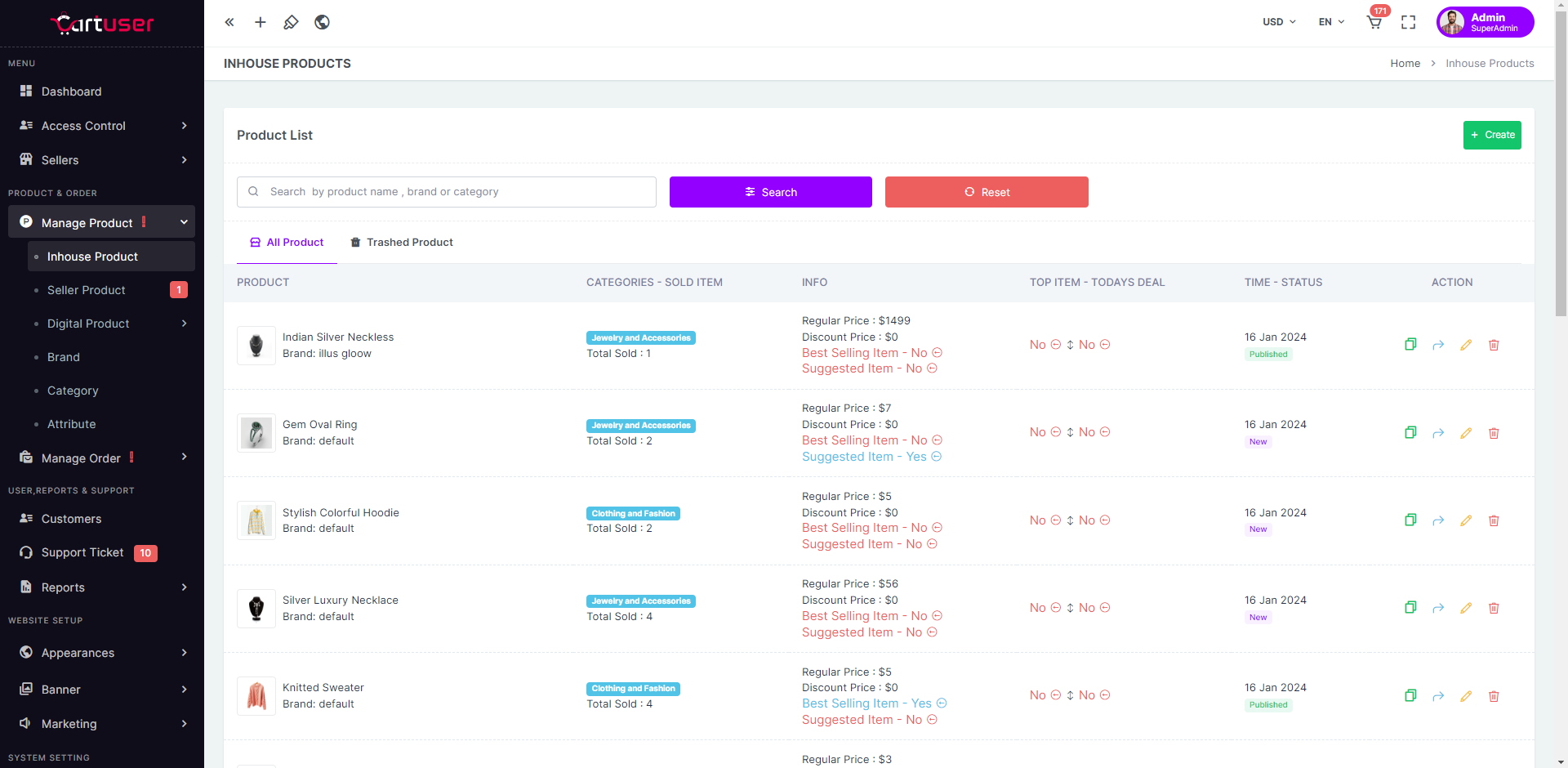Screen dimensions: 1568x768
Task: Click the globe icon in top toolbar
Action: (x=323, y=22)
